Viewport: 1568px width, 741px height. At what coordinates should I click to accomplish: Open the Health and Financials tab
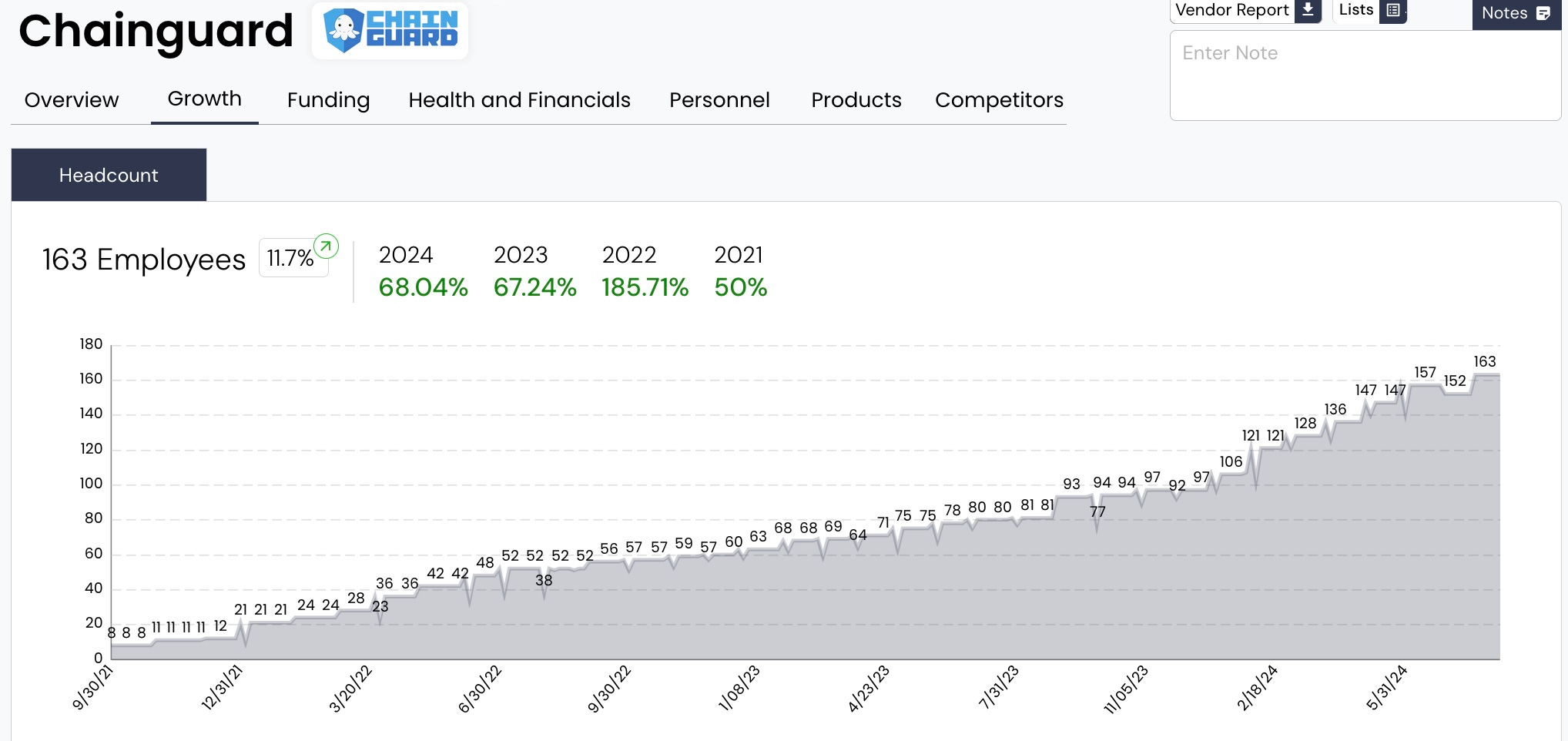[x=519, y=100]
